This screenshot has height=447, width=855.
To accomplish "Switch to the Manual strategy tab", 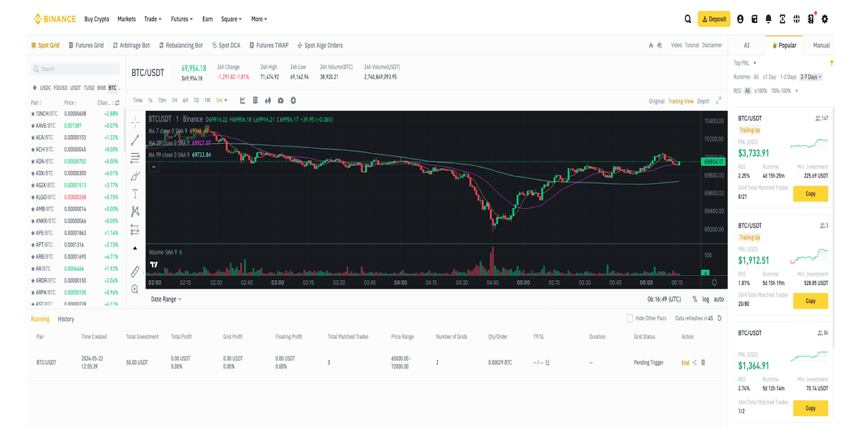I will point(821,45).
